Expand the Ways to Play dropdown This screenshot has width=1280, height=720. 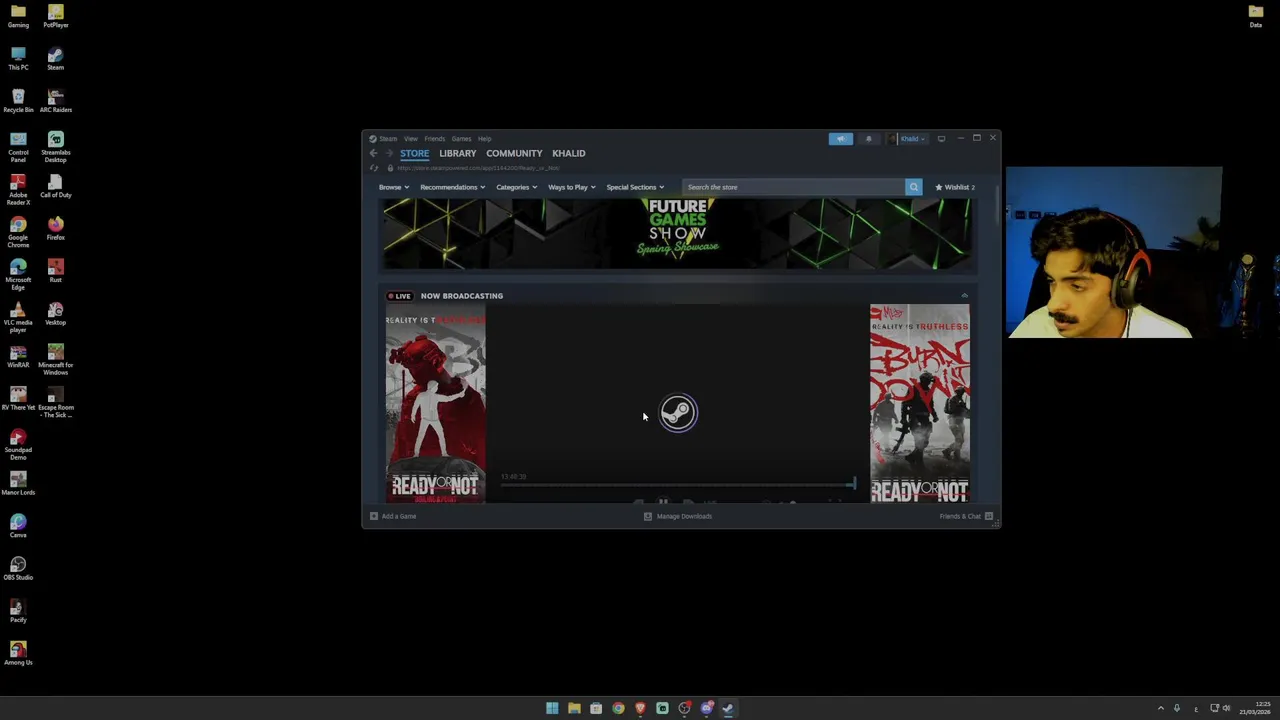point(571,187)
